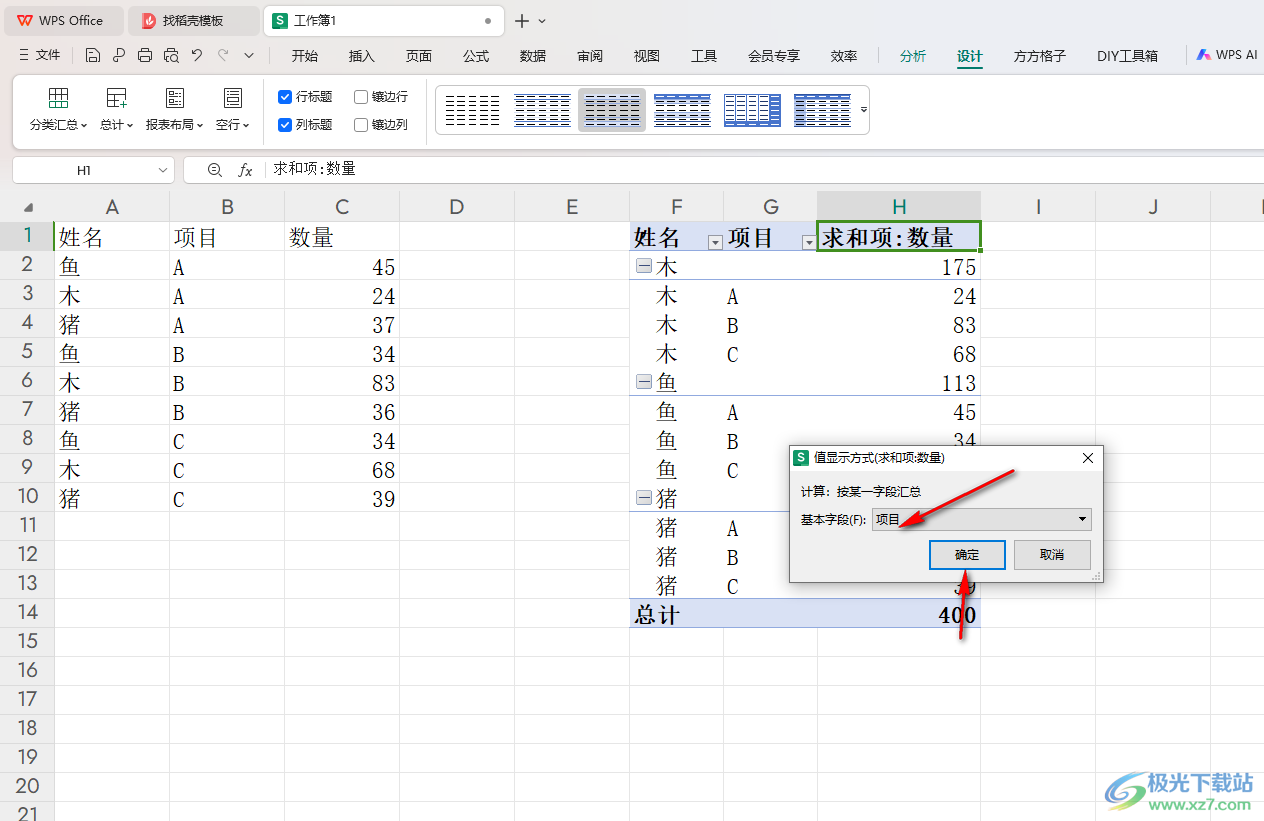The width and height of the screenshot is (1264, 821).
Task: Switch to the 开始 ribbon tab
Action: (x=305, y=56)
